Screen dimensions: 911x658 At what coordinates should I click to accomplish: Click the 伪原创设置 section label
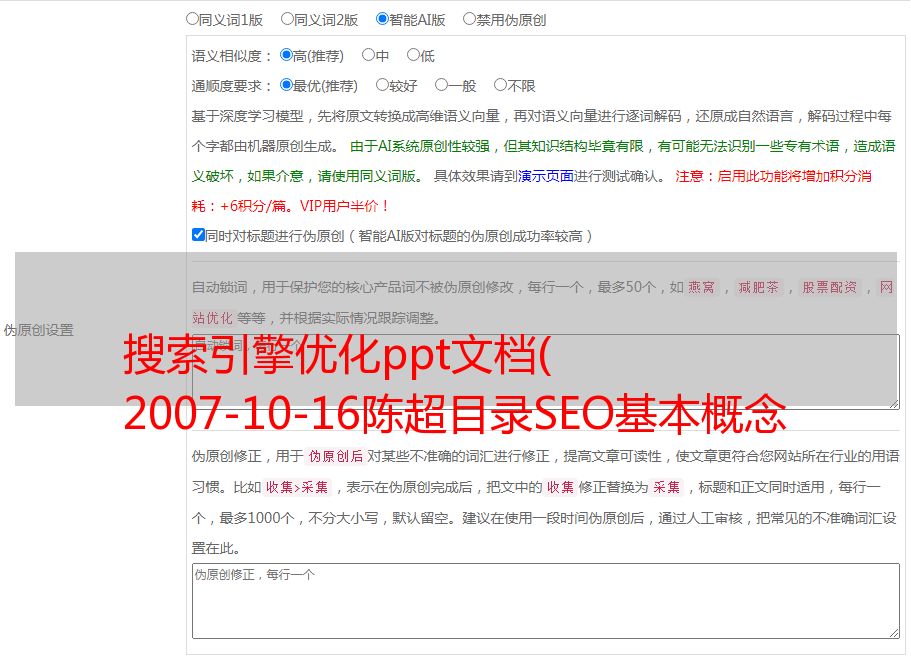tap(39, 330)
